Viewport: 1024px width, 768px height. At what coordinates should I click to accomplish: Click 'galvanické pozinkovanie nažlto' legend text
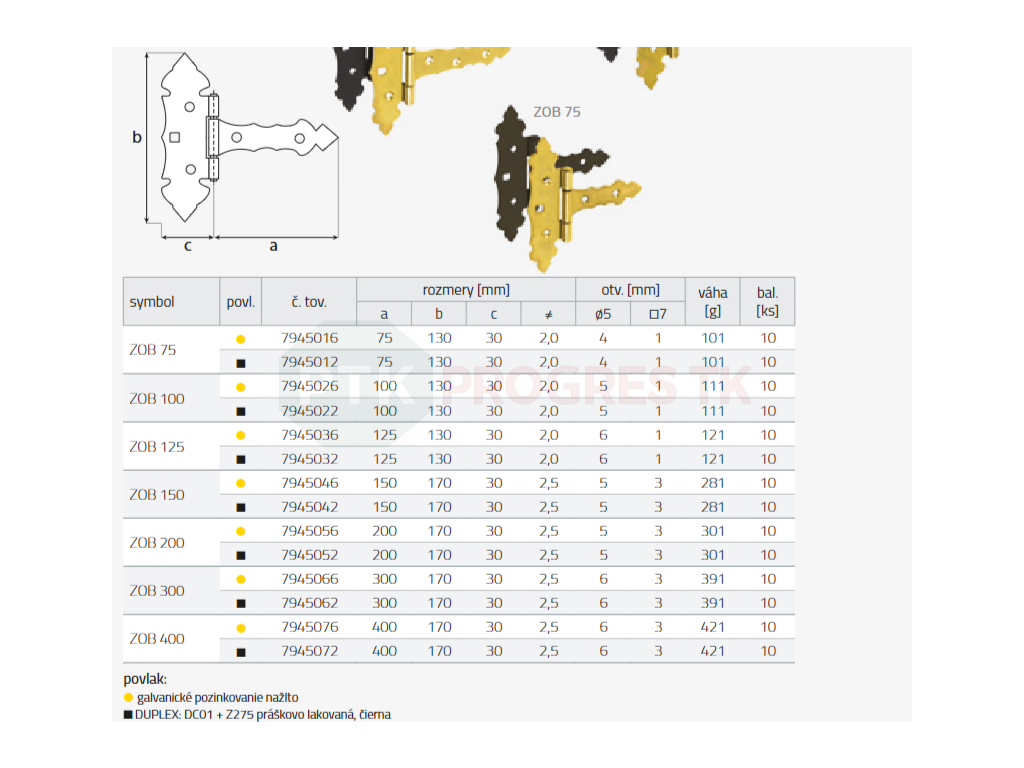coord(217,697)
